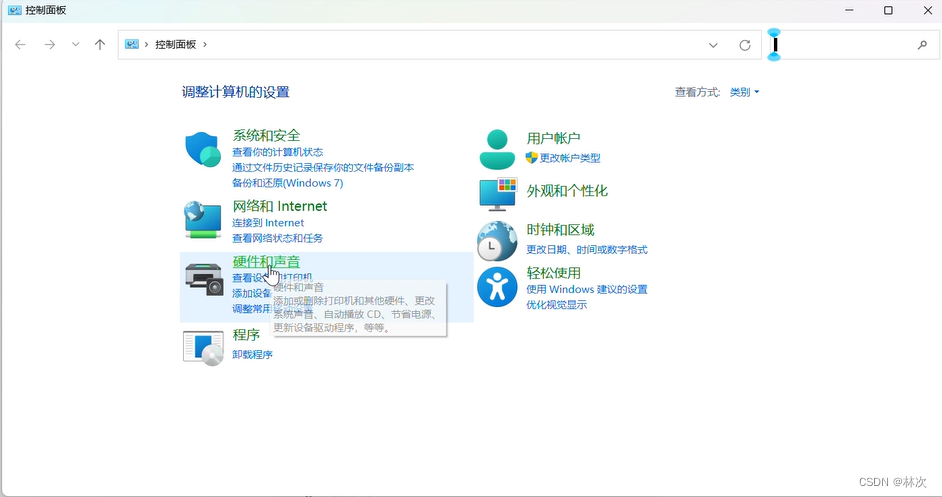Open the System and Security shield icon
Screen dimensions: 942x497
pyautogui.click(x=203, y=150)
